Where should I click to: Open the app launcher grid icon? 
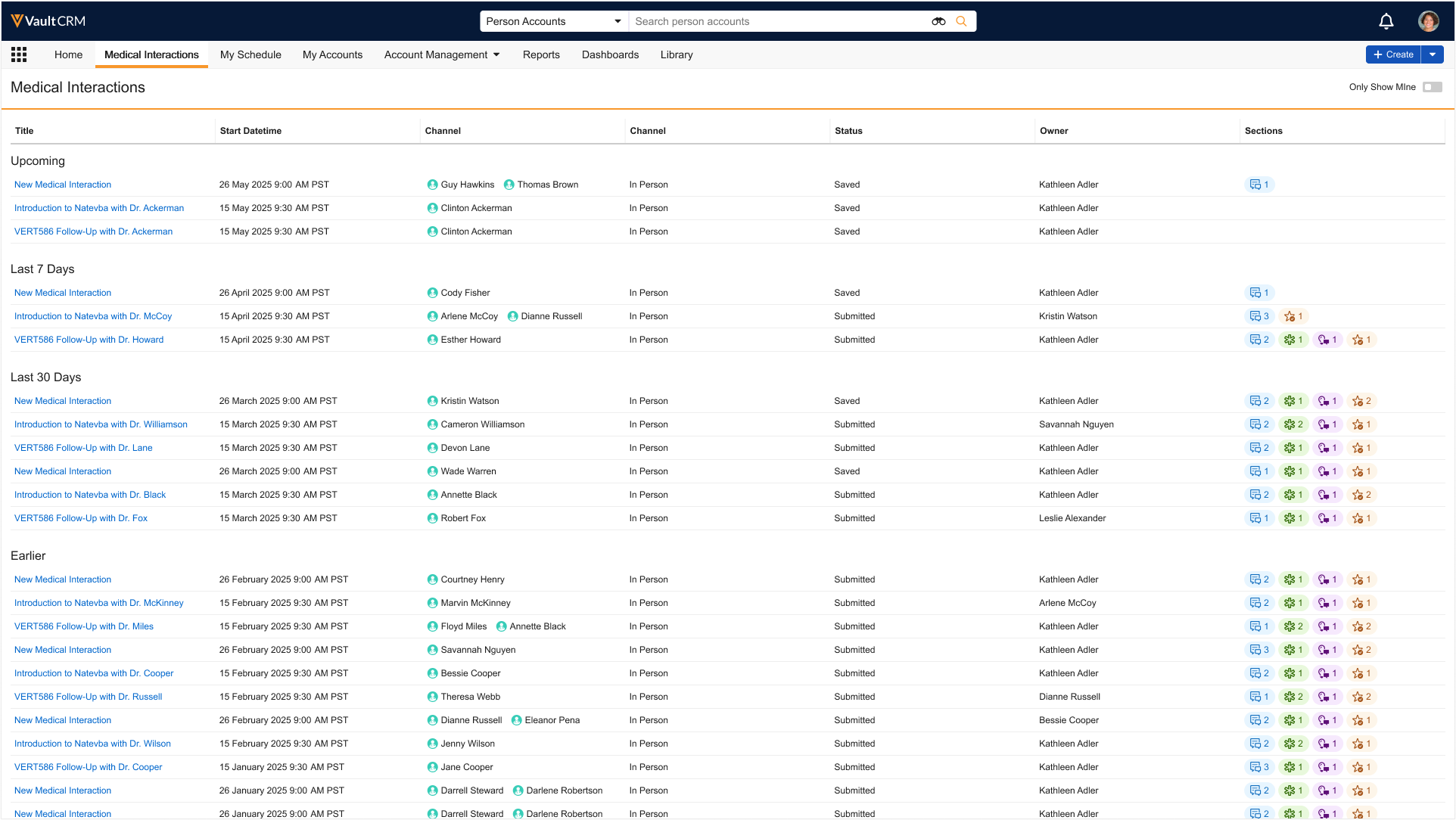19,54
